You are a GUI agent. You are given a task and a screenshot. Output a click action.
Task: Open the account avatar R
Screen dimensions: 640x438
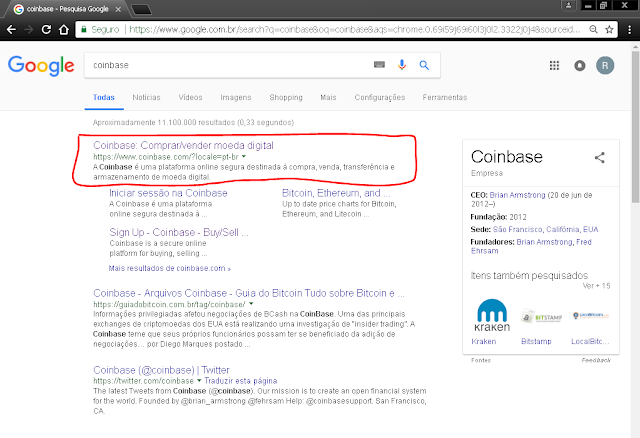[x=605, y=65]
